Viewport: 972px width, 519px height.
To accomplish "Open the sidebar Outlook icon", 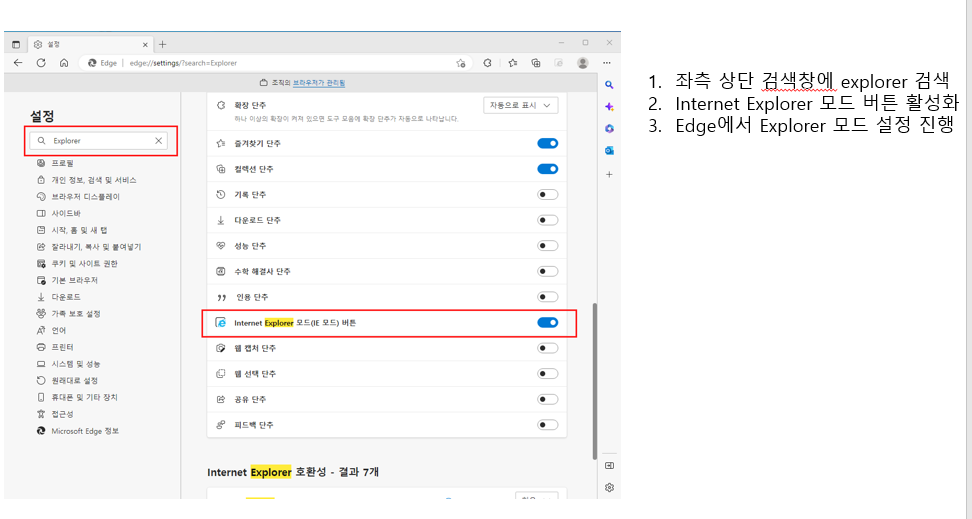I will pyautogui.click(x=609, y=151).
